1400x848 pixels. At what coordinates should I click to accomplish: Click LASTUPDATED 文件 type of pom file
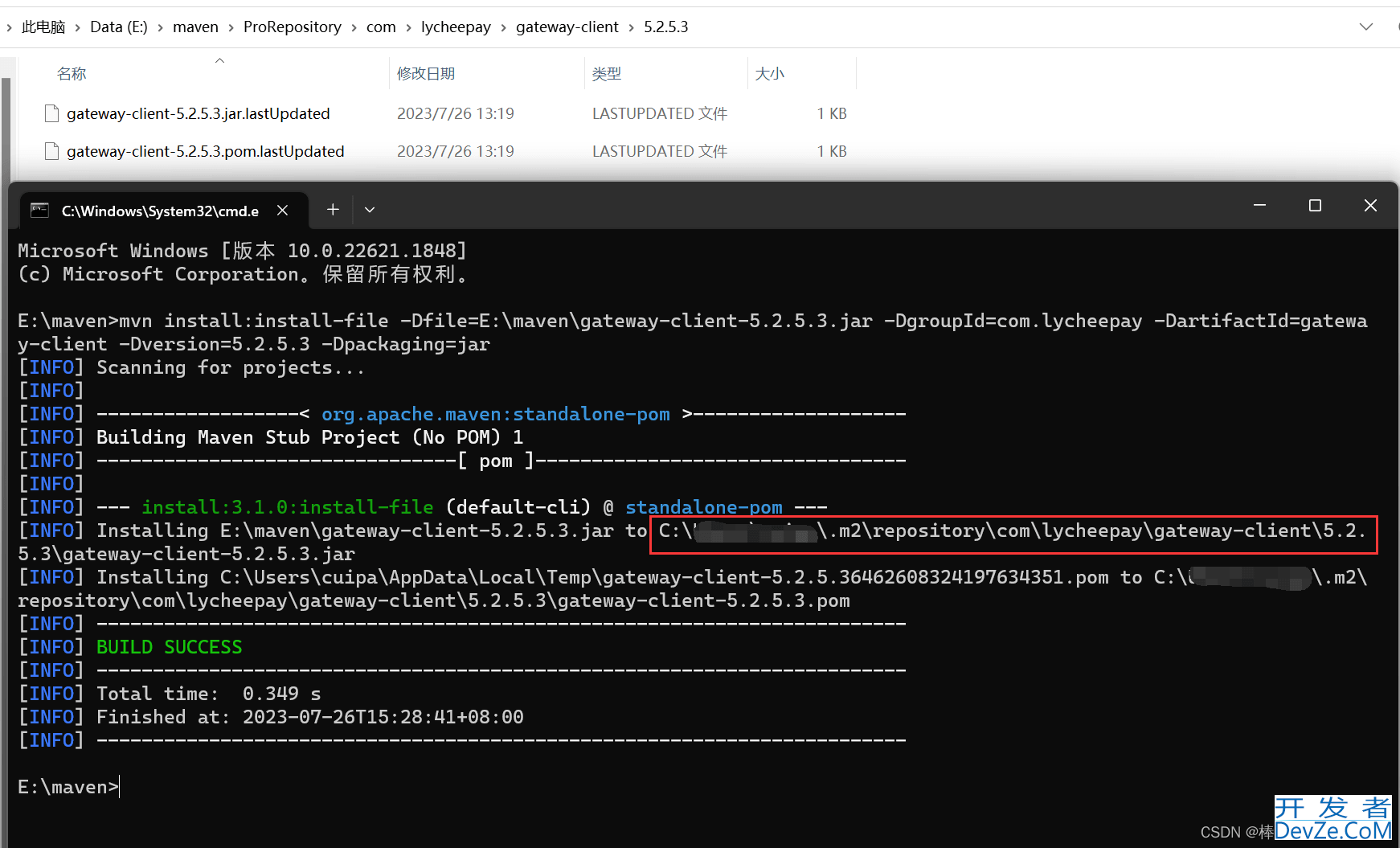660,151
